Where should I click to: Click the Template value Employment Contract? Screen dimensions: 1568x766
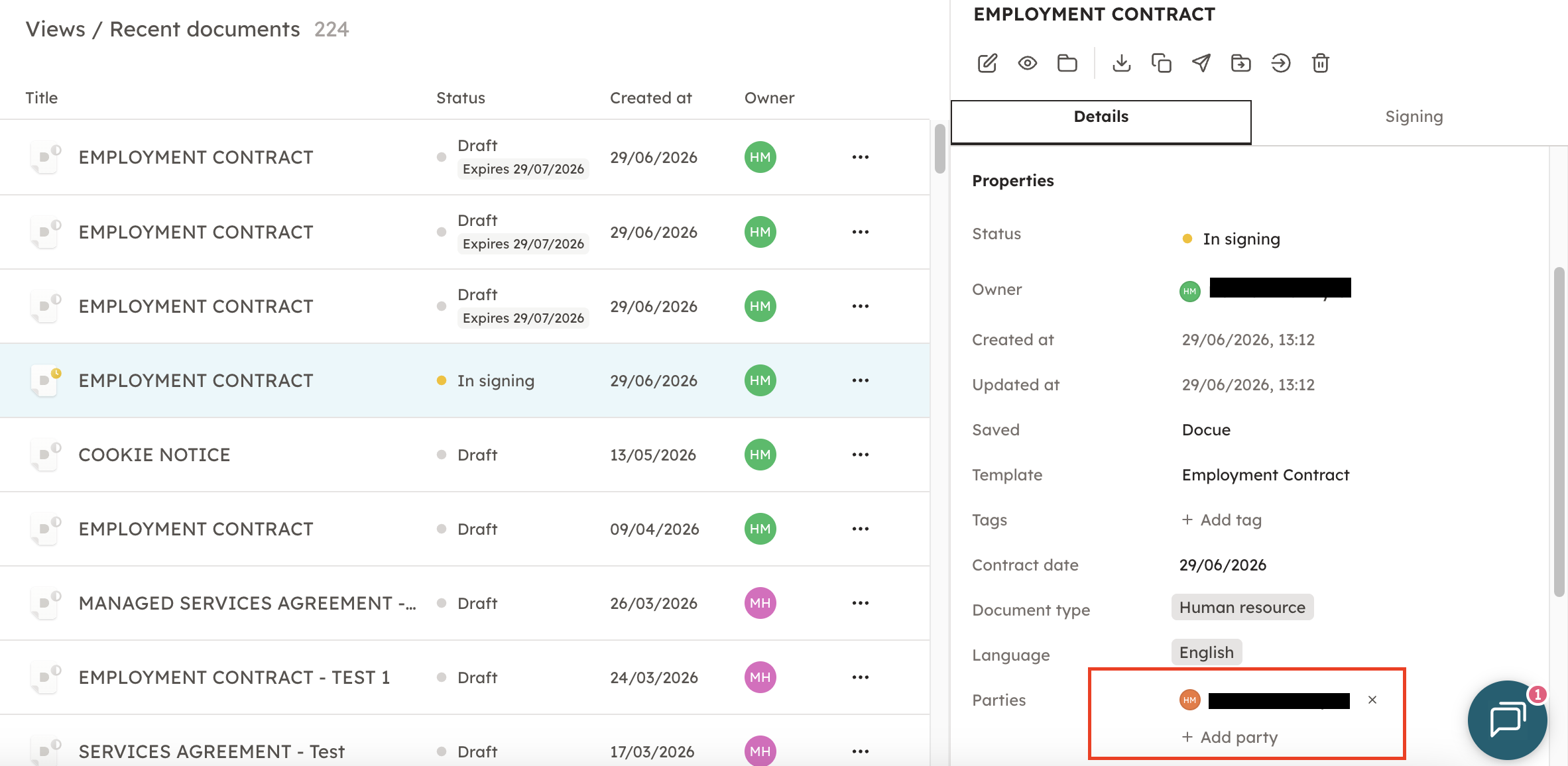(x=1266, y=475)
